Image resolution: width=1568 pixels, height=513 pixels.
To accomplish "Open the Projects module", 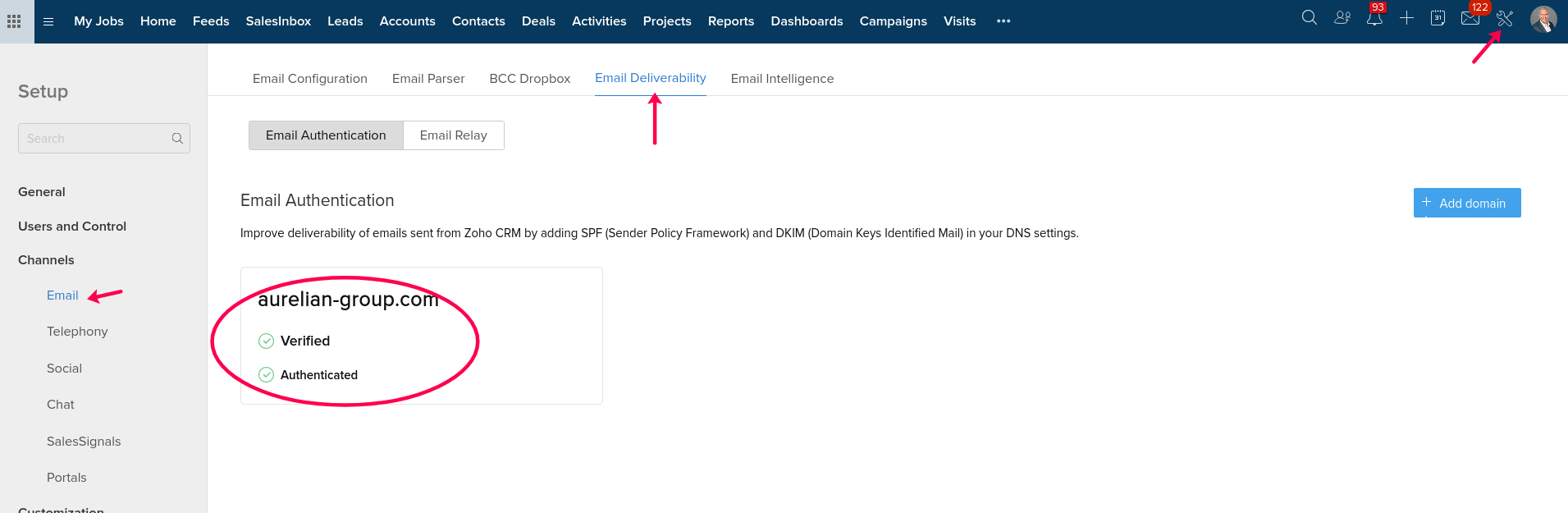I will [667, 21].
